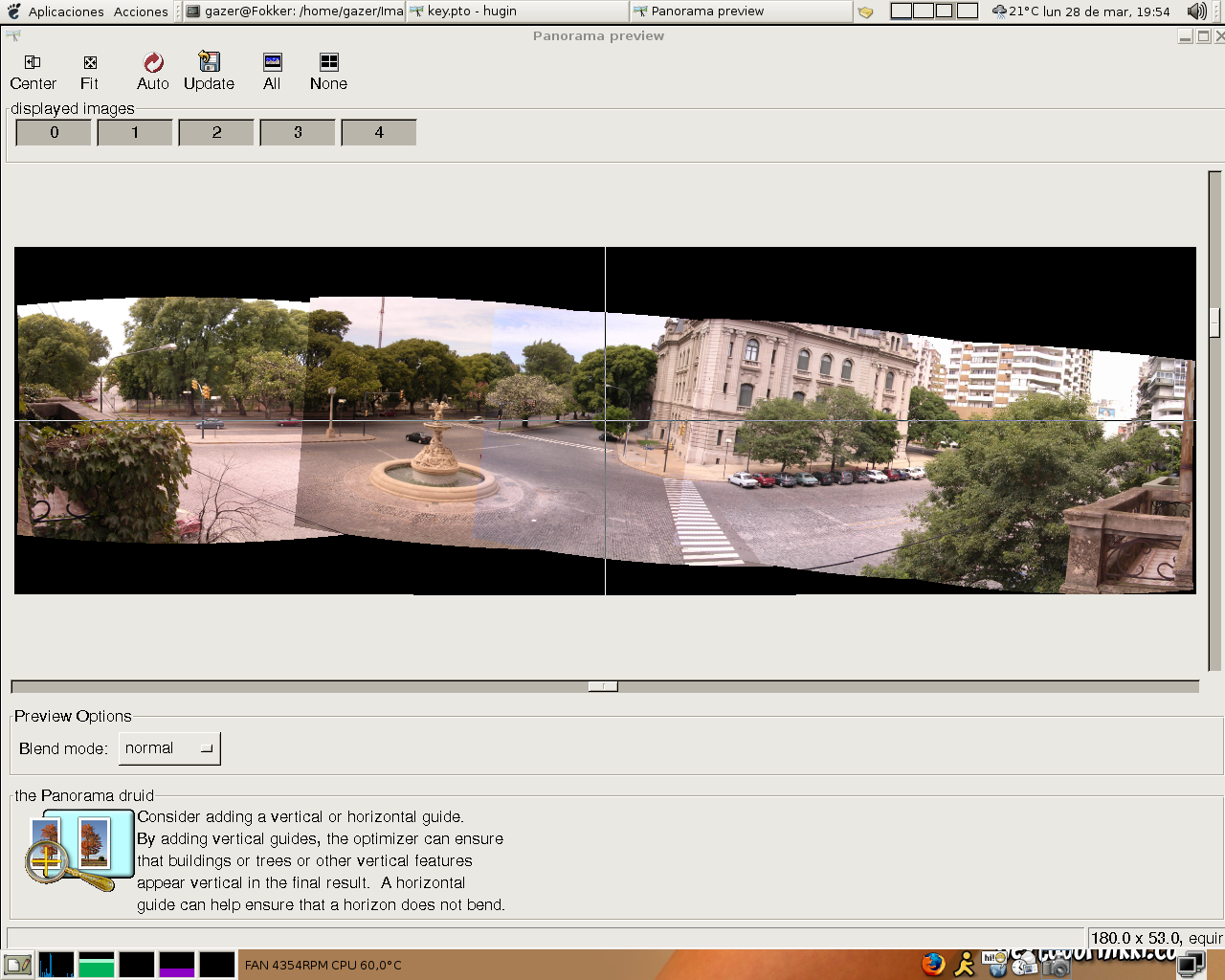Toggle display of image 2

216,132
